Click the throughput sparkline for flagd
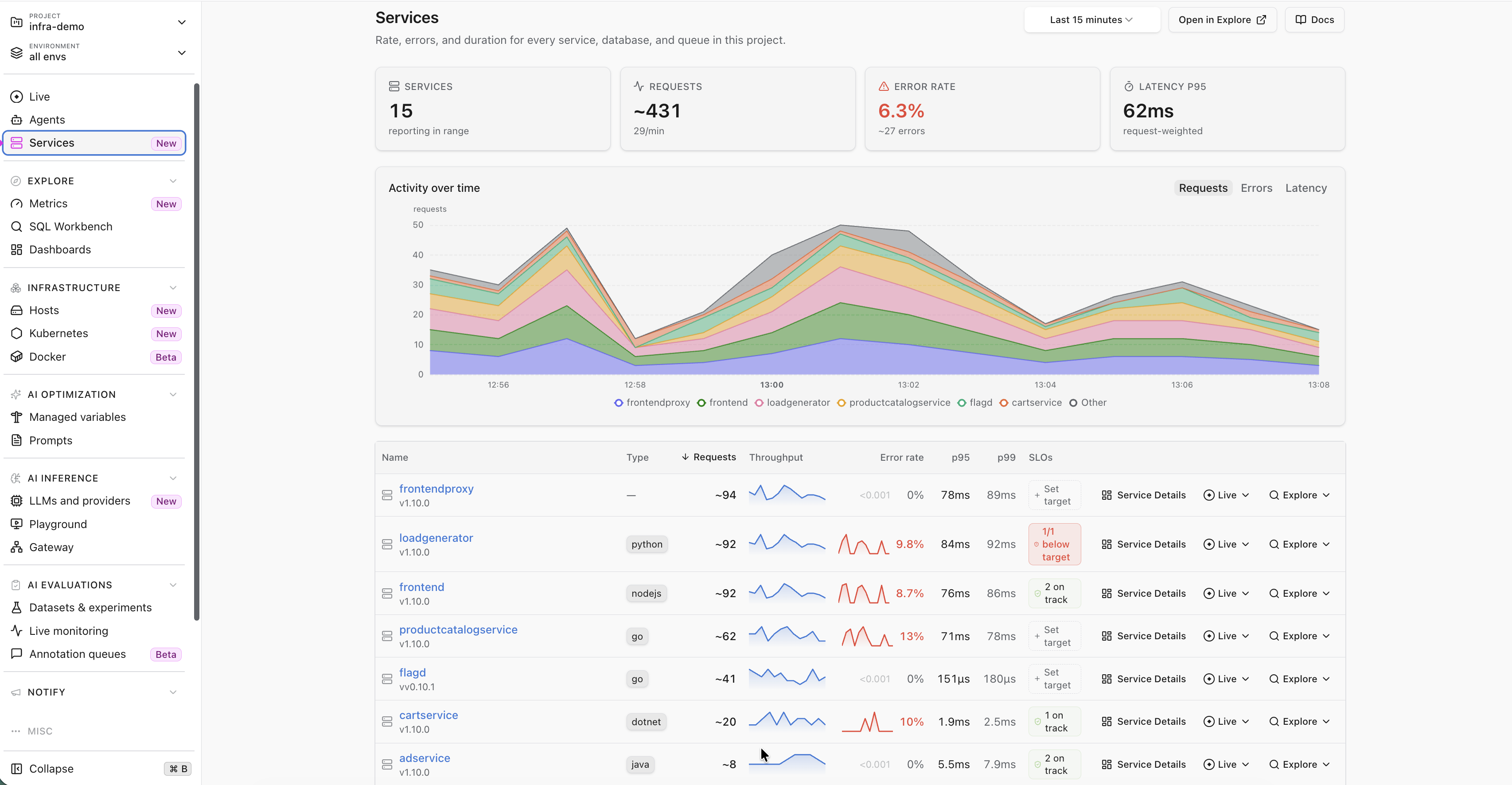 (787, 678)
